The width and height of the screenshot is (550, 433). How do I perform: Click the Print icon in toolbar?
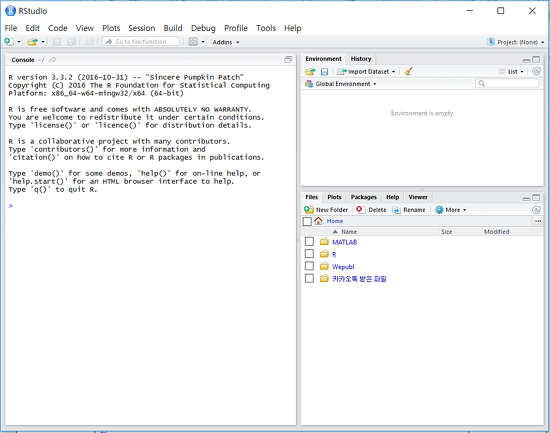coord(90,42)
